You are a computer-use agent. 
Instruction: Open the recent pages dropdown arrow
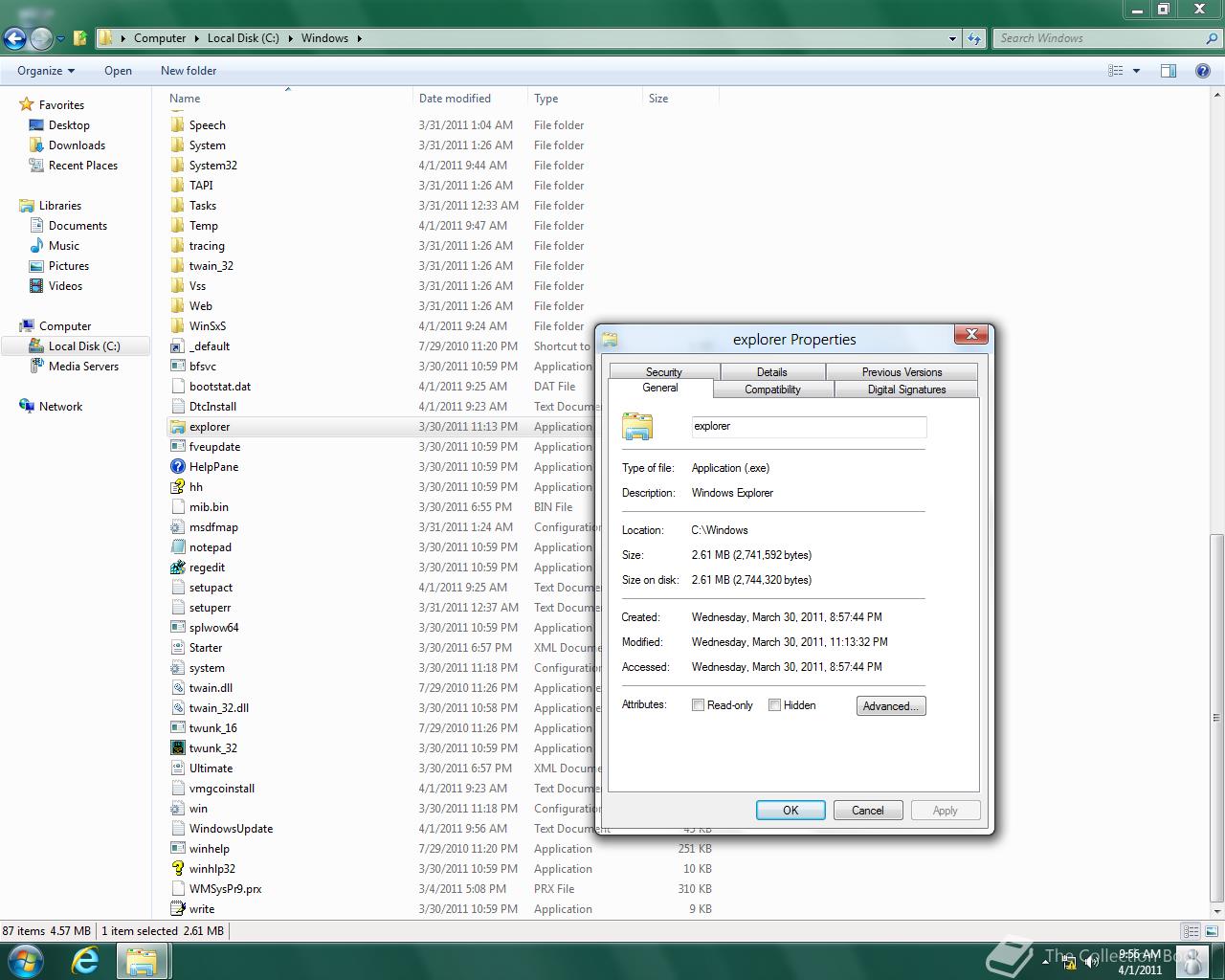60,39
